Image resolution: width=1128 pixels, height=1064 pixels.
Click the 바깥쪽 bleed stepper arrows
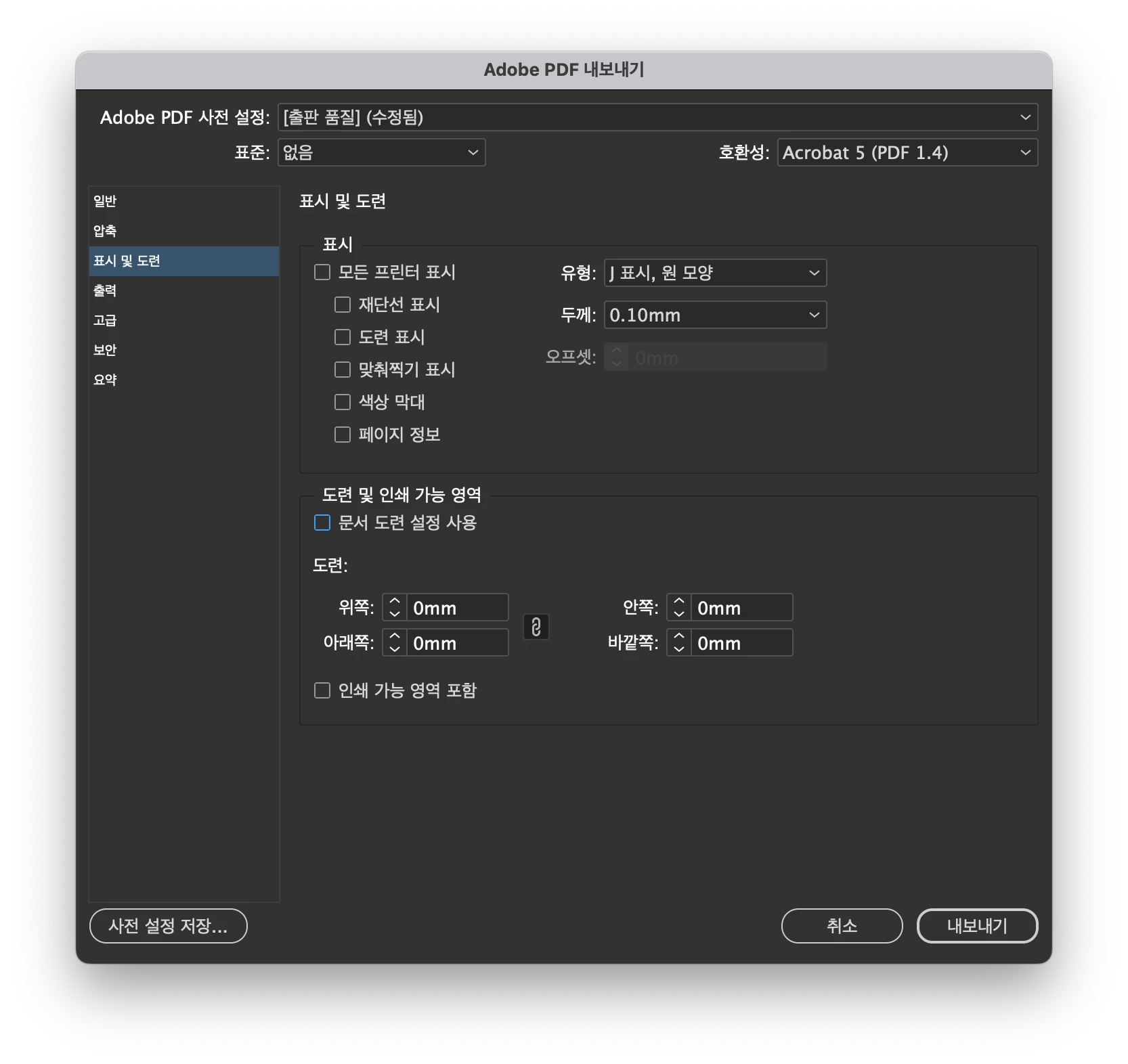coord(679,642)
